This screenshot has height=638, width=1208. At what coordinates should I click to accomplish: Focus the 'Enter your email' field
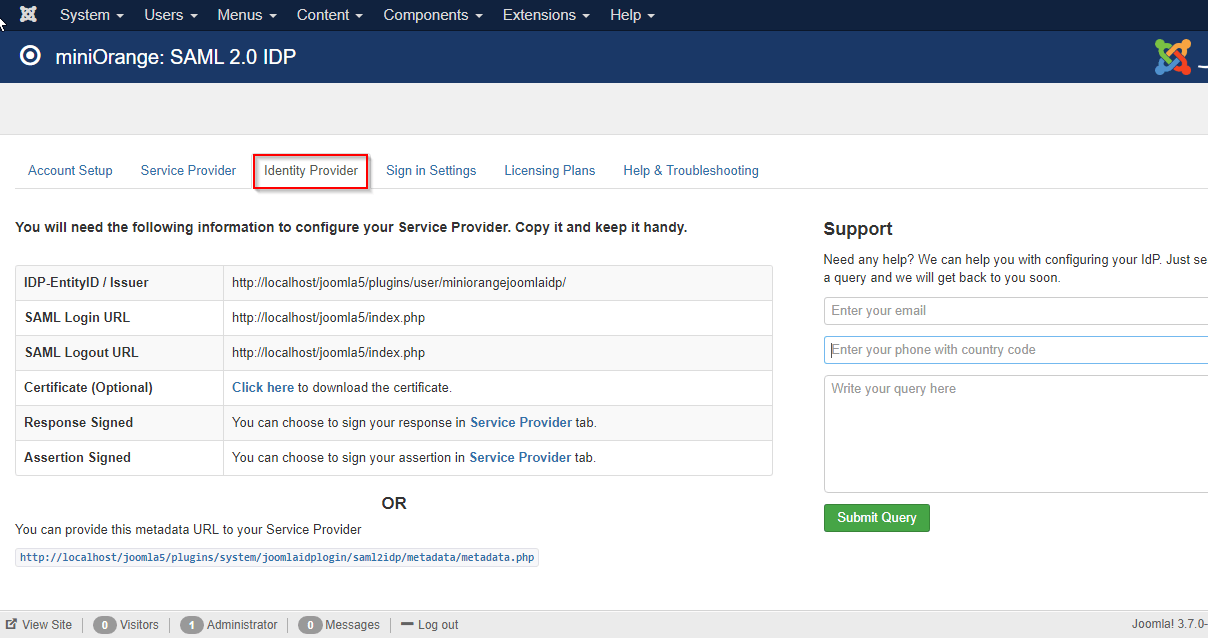coord(1016,311)
